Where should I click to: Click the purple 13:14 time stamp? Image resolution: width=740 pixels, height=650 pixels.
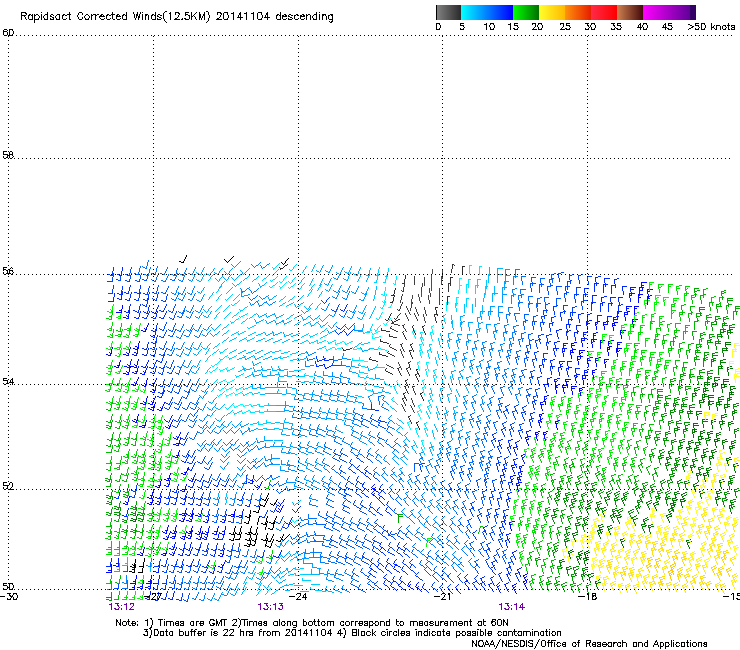coord(512,607)
